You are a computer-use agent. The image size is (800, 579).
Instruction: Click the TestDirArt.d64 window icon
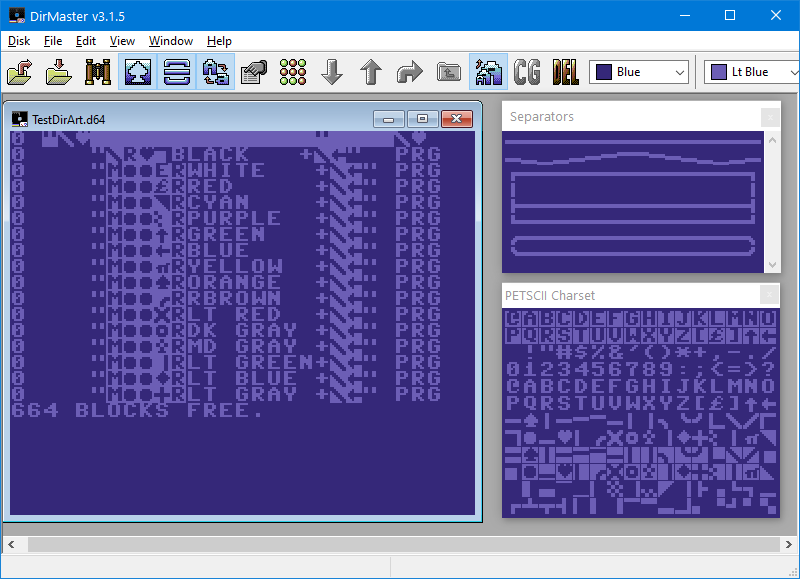(19, 119)
